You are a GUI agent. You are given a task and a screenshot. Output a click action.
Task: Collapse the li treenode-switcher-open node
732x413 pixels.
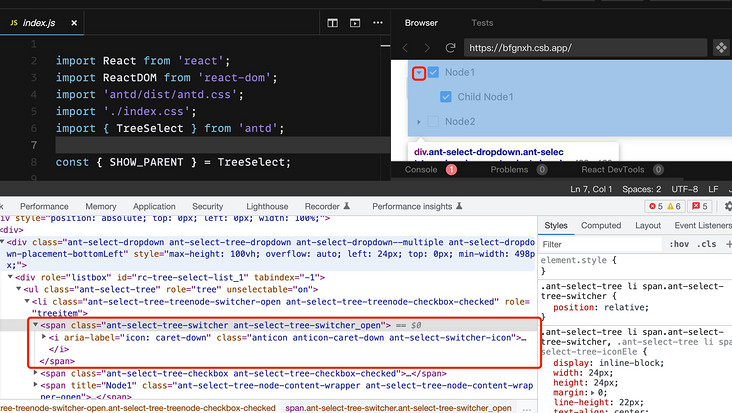27,301
